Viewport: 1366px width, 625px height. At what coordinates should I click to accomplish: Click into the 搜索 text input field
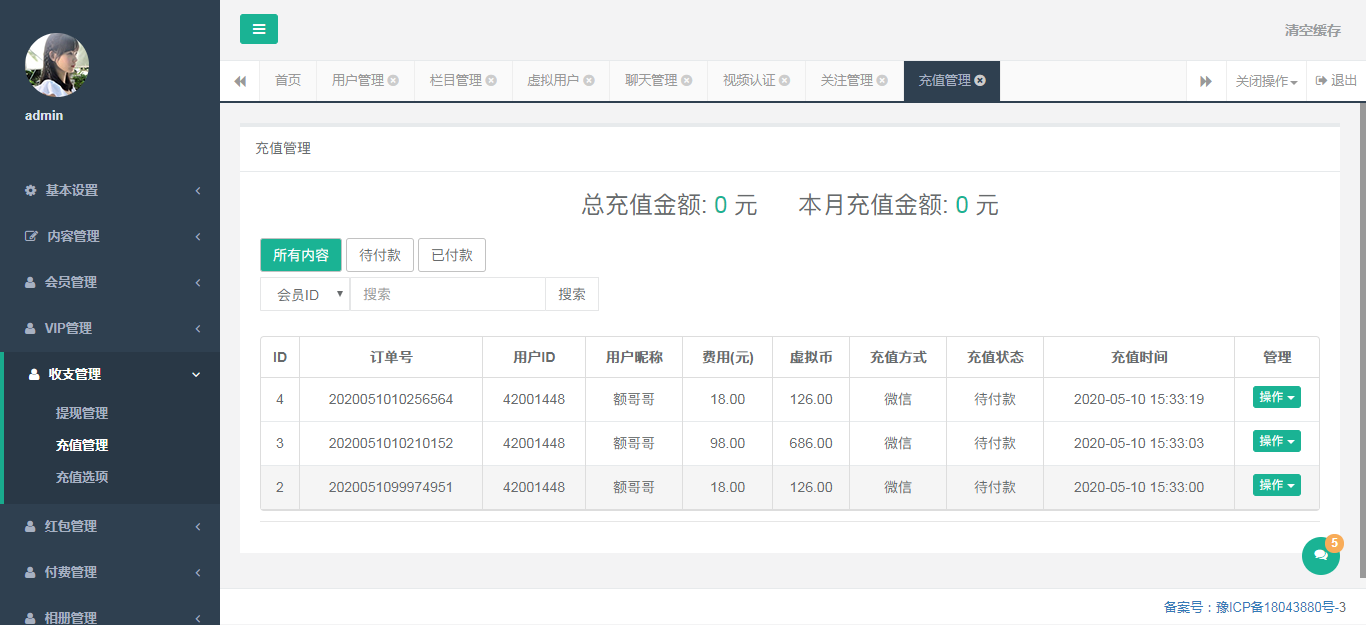tap(447, 295)
